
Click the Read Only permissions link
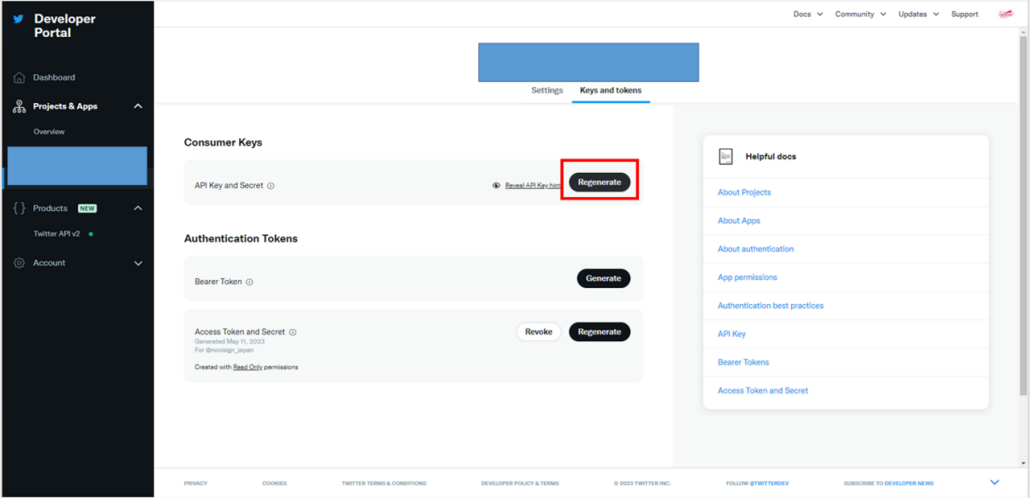tap(248, 367)
